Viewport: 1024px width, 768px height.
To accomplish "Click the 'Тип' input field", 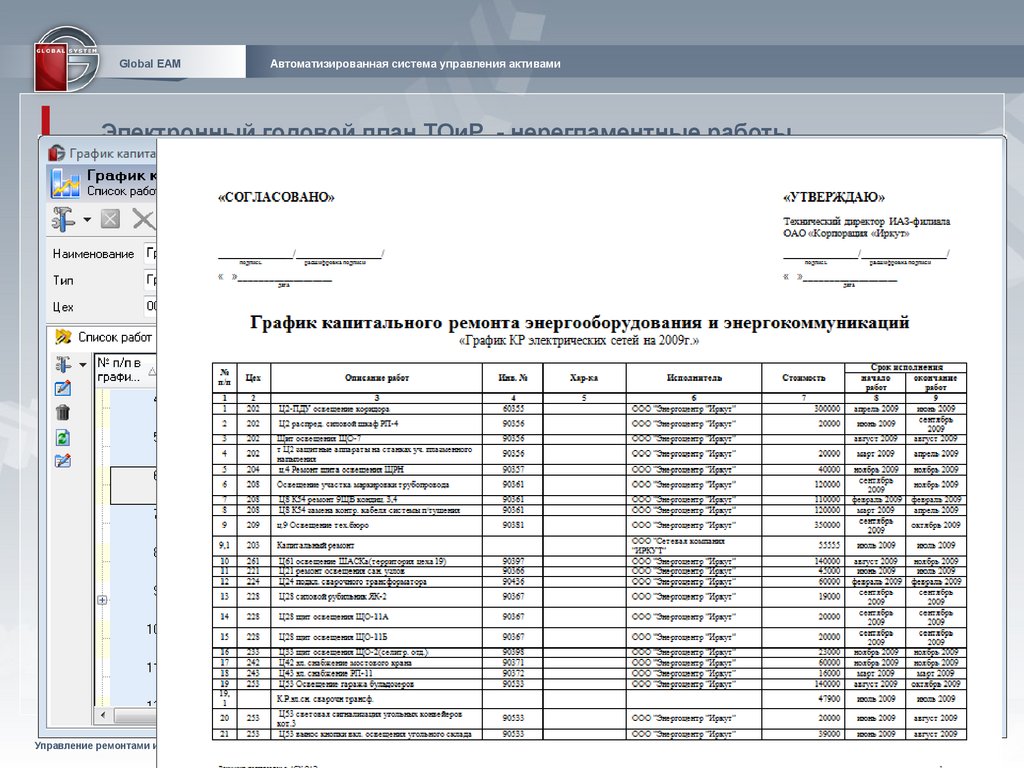I will (x=151, y=281).
